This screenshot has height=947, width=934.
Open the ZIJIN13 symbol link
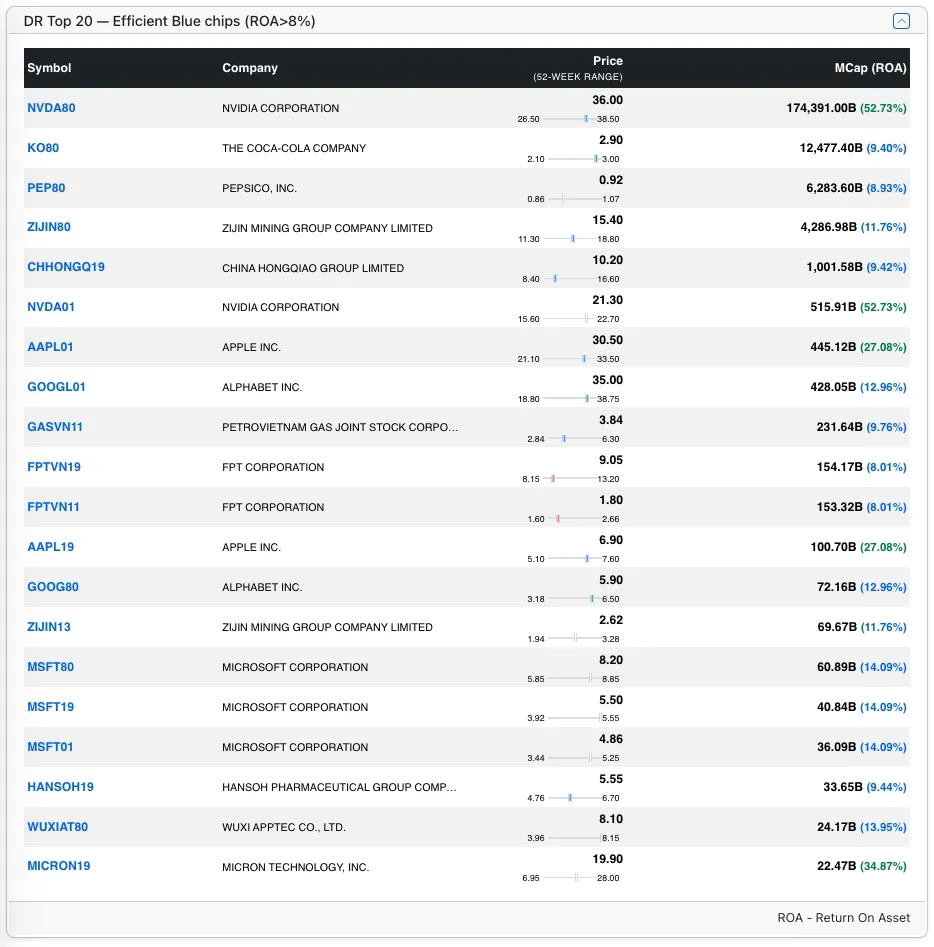[x=49, y=627]
